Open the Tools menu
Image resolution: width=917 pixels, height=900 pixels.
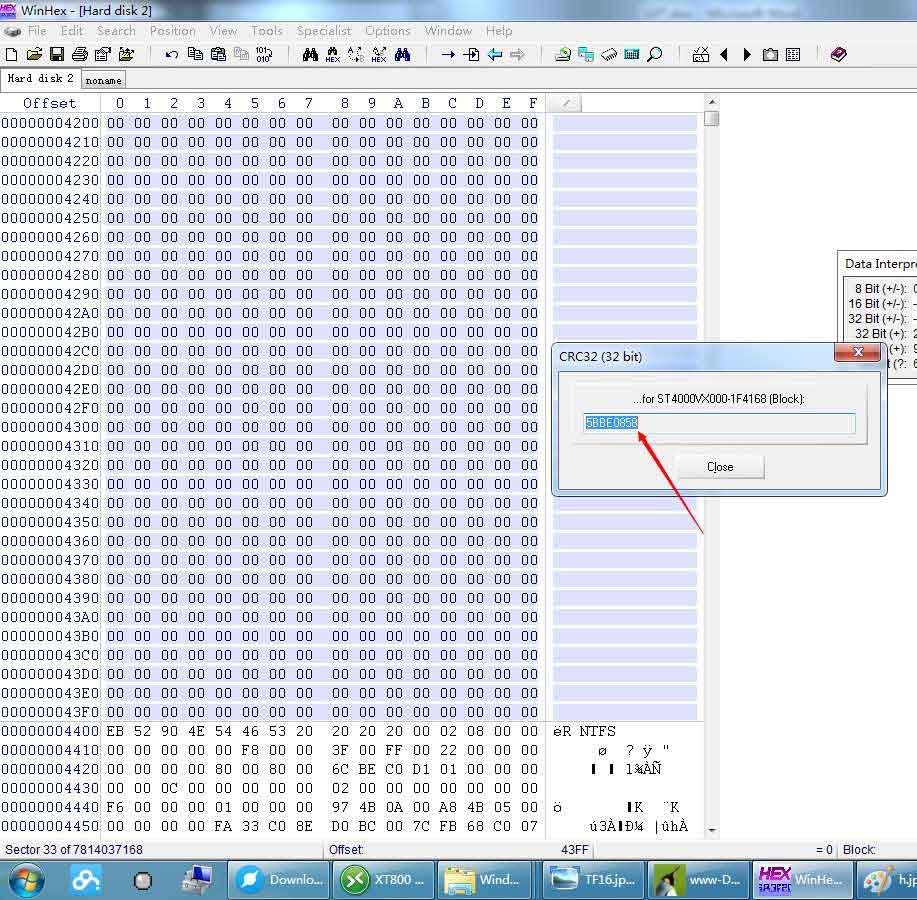tap(267, 31)
